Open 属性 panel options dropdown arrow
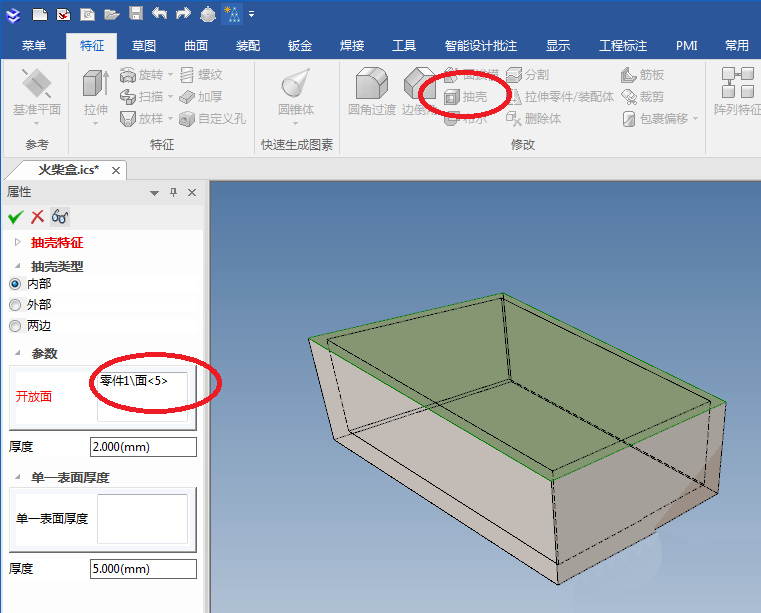Viewport: 761px width, 613px height. coord(154,193)
